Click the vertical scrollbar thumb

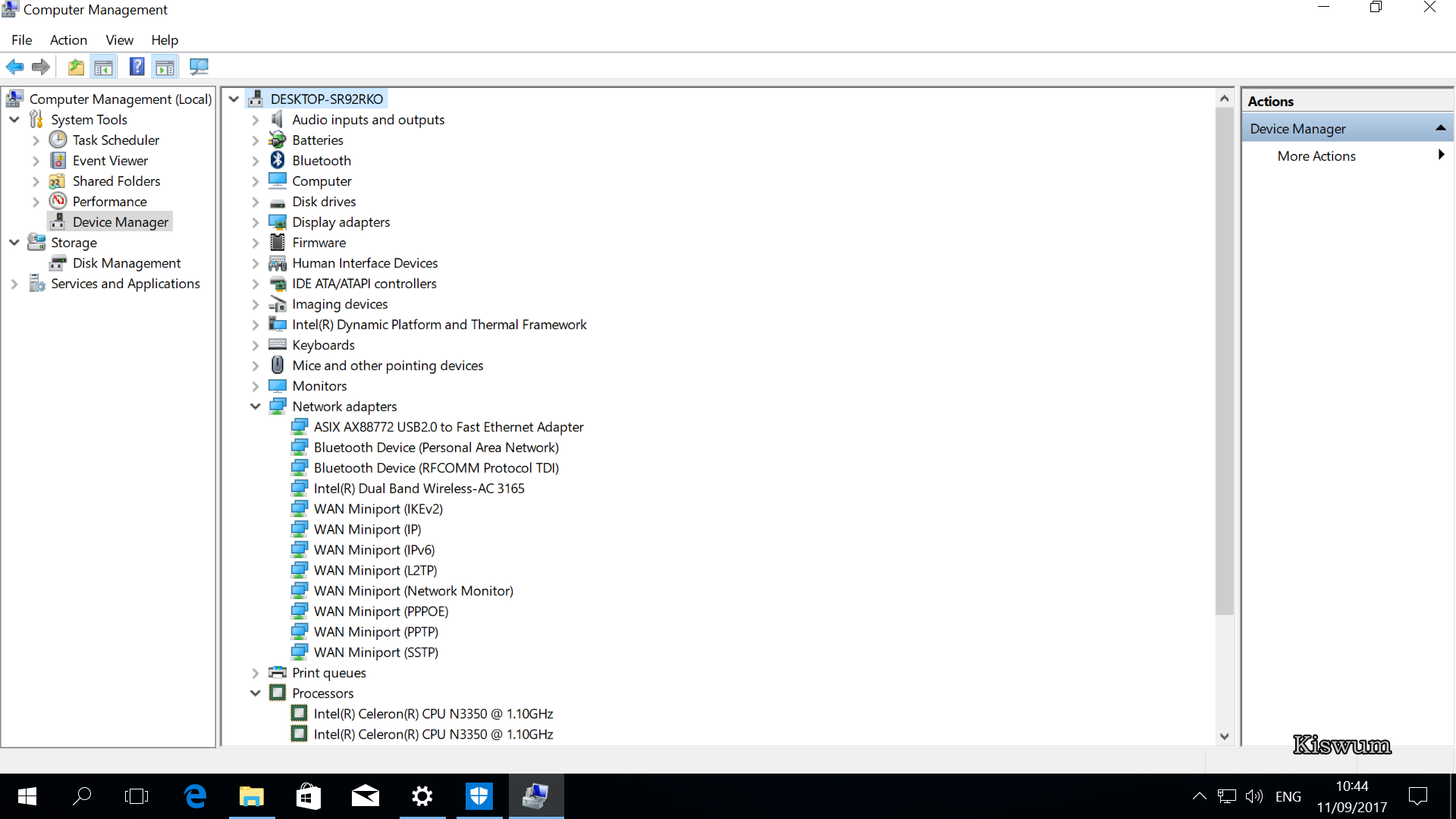1224,362
